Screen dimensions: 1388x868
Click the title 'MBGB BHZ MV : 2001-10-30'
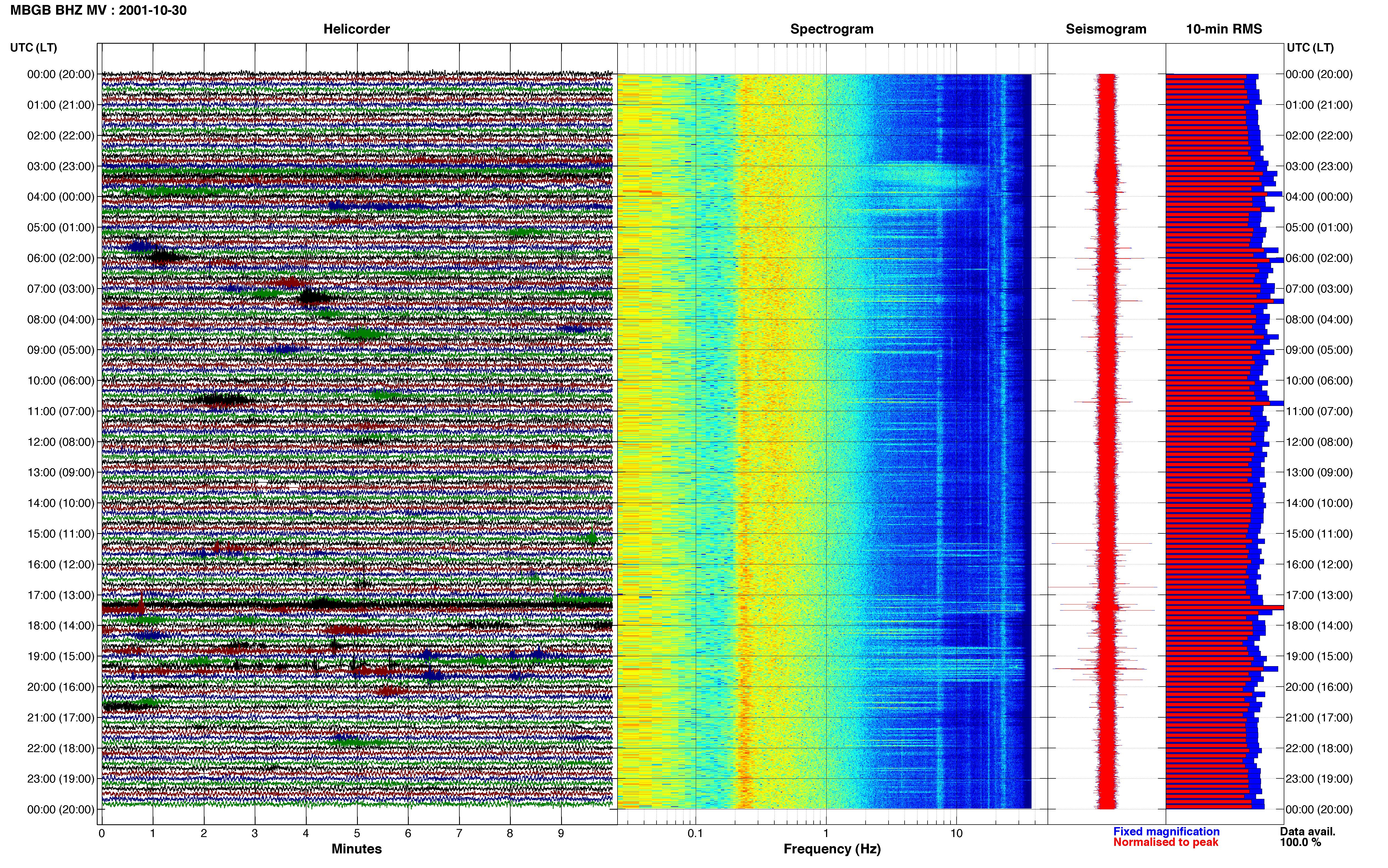[x=98, y=10]
